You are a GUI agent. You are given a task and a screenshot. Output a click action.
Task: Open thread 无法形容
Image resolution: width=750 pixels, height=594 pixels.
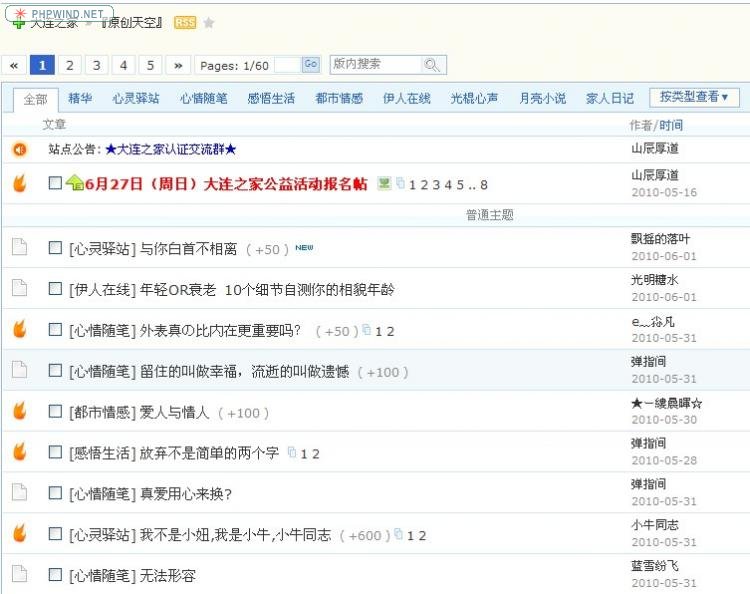[168, 575]
